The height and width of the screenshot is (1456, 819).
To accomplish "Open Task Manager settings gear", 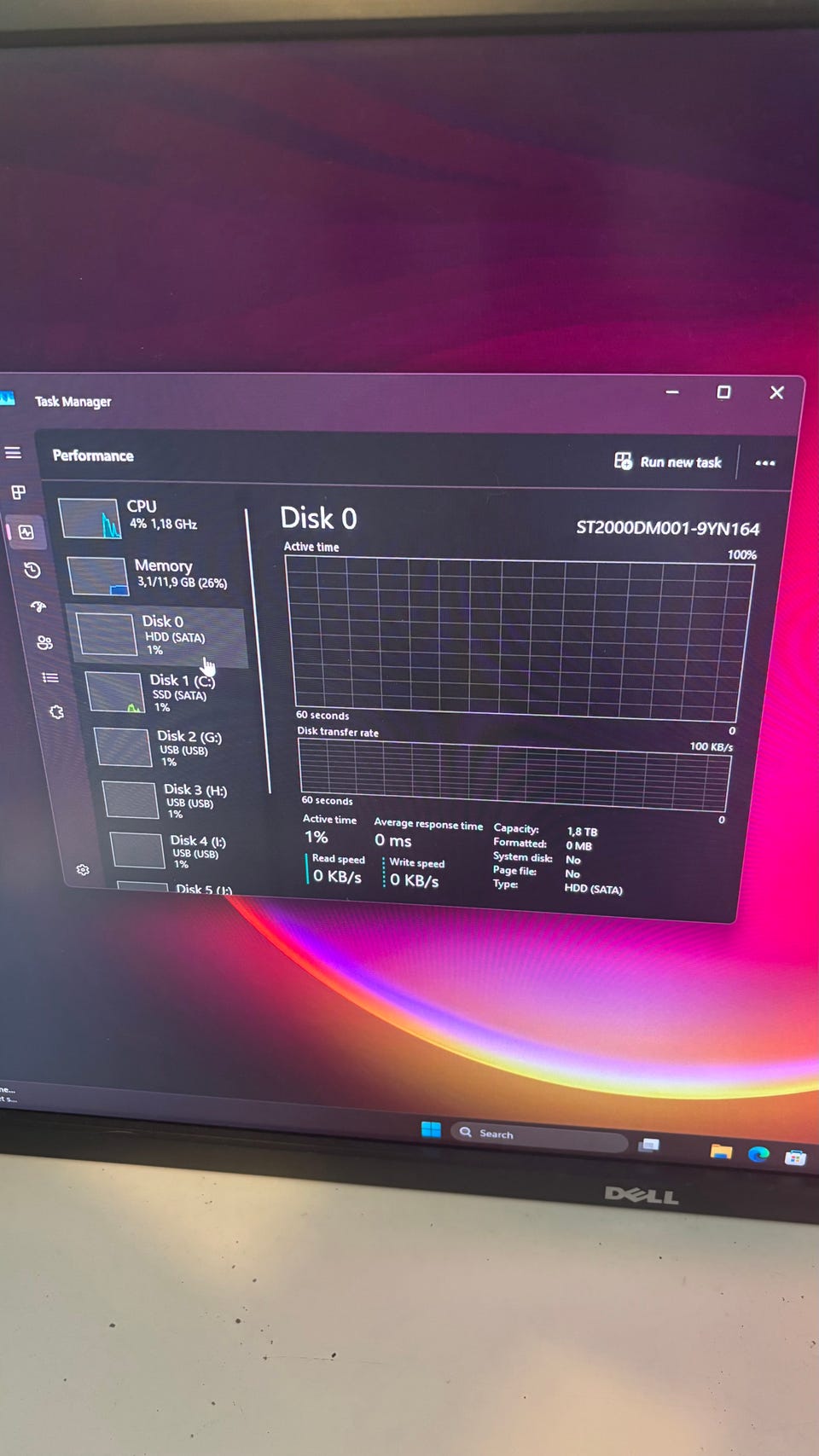I will click(83, 869).
